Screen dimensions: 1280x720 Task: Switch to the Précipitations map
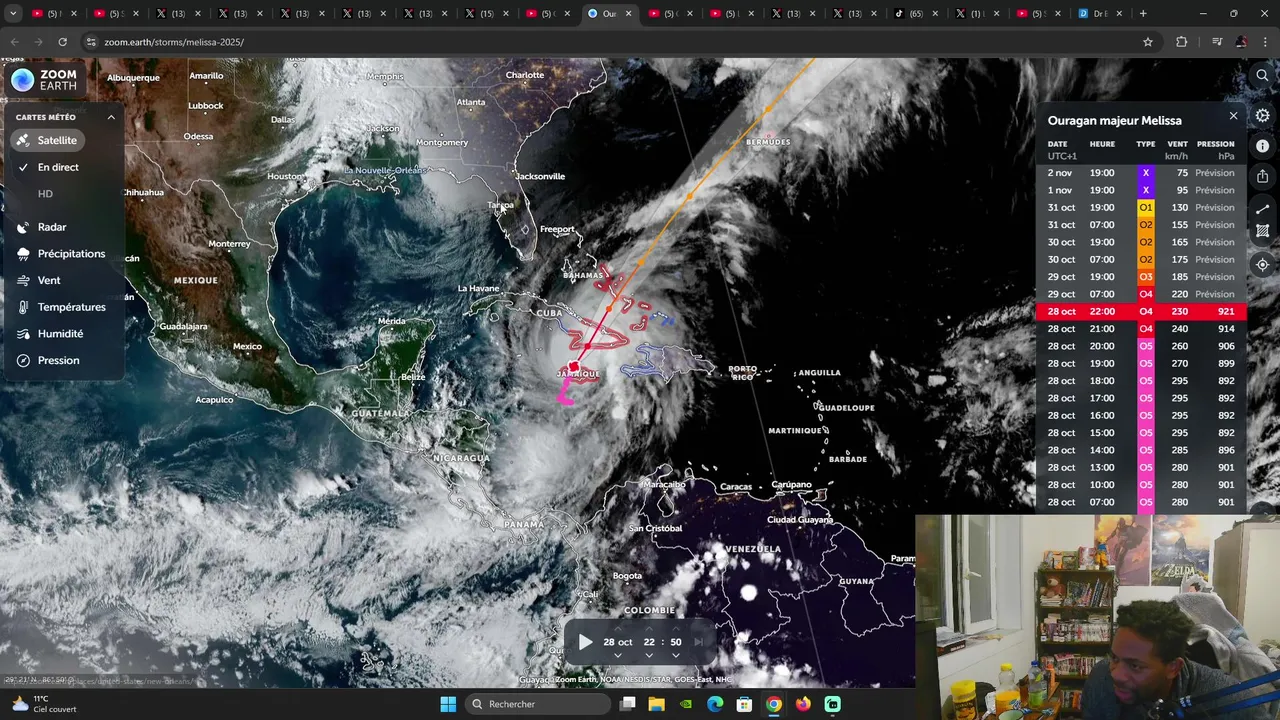pyautogui.click(x=61, y=254)
